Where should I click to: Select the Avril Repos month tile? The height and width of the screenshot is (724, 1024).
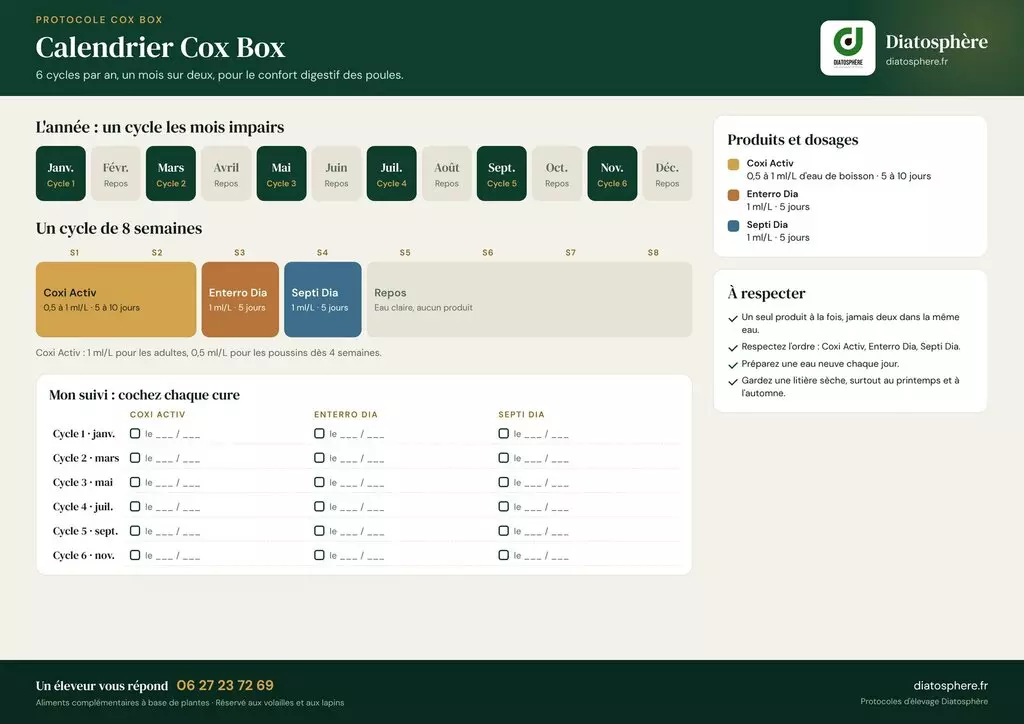[226, 174]
